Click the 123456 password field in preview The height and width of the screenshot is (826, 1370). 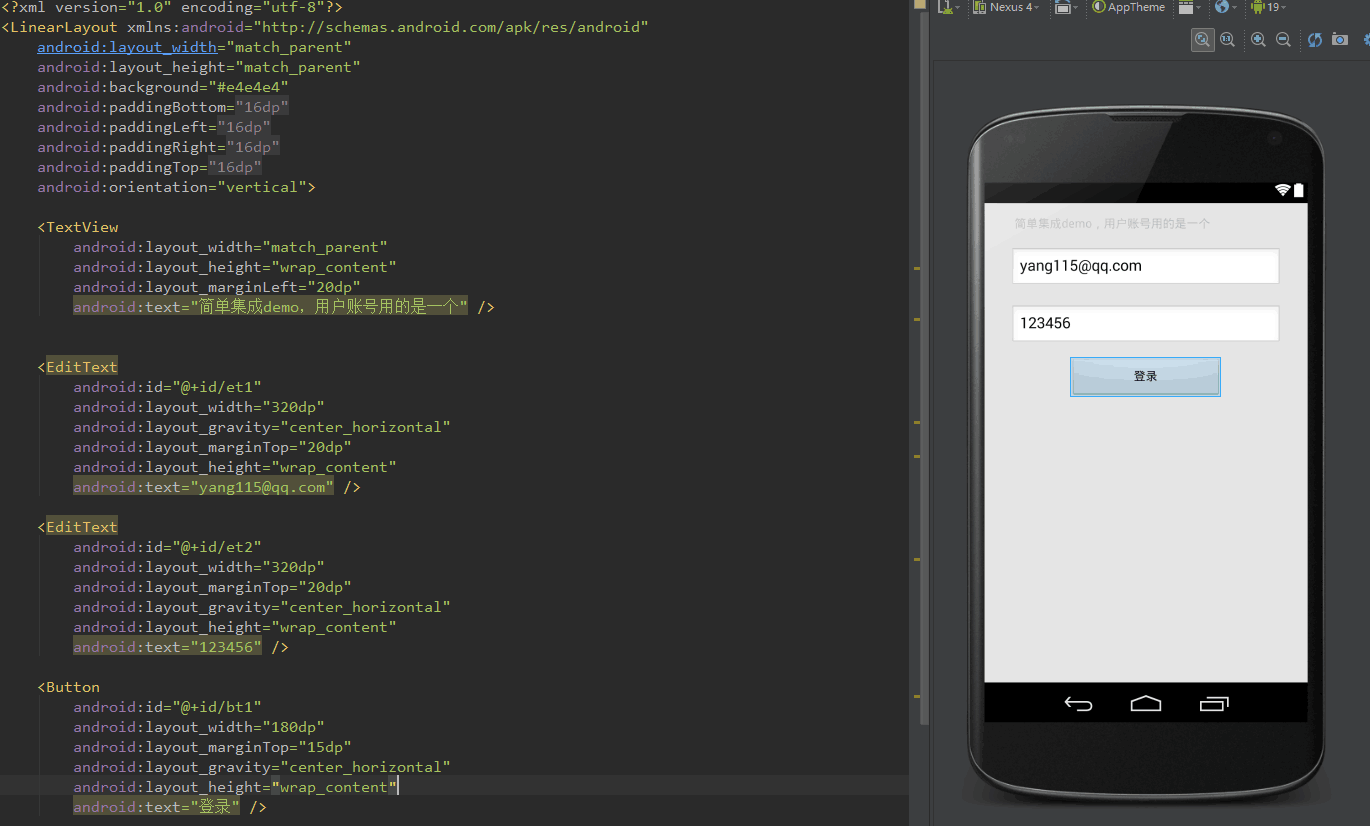[1145, 323]
